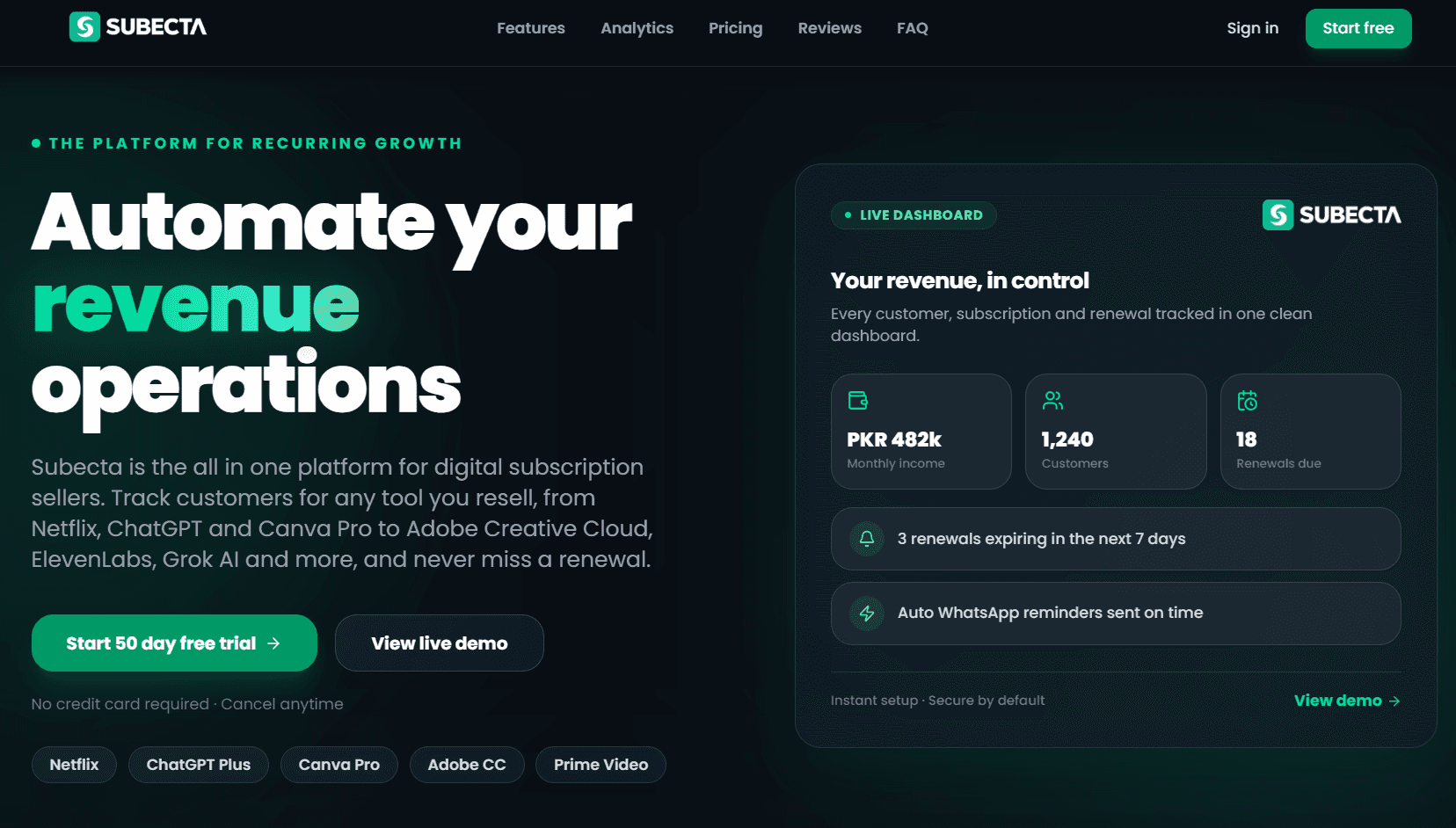
Task: Select the Netflix chip
Action: (74, 765)
